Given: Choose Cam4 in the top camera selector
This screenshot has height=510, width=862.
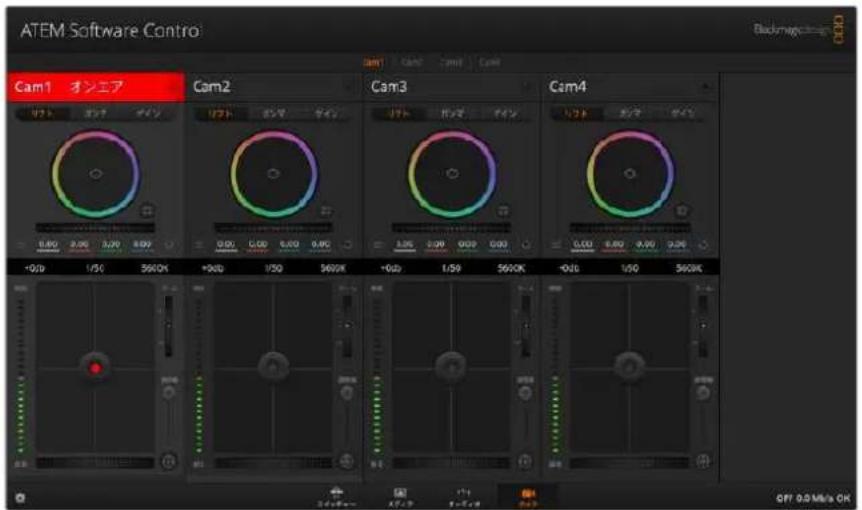Looking at the screenshot, I should [x=489, y=63].
